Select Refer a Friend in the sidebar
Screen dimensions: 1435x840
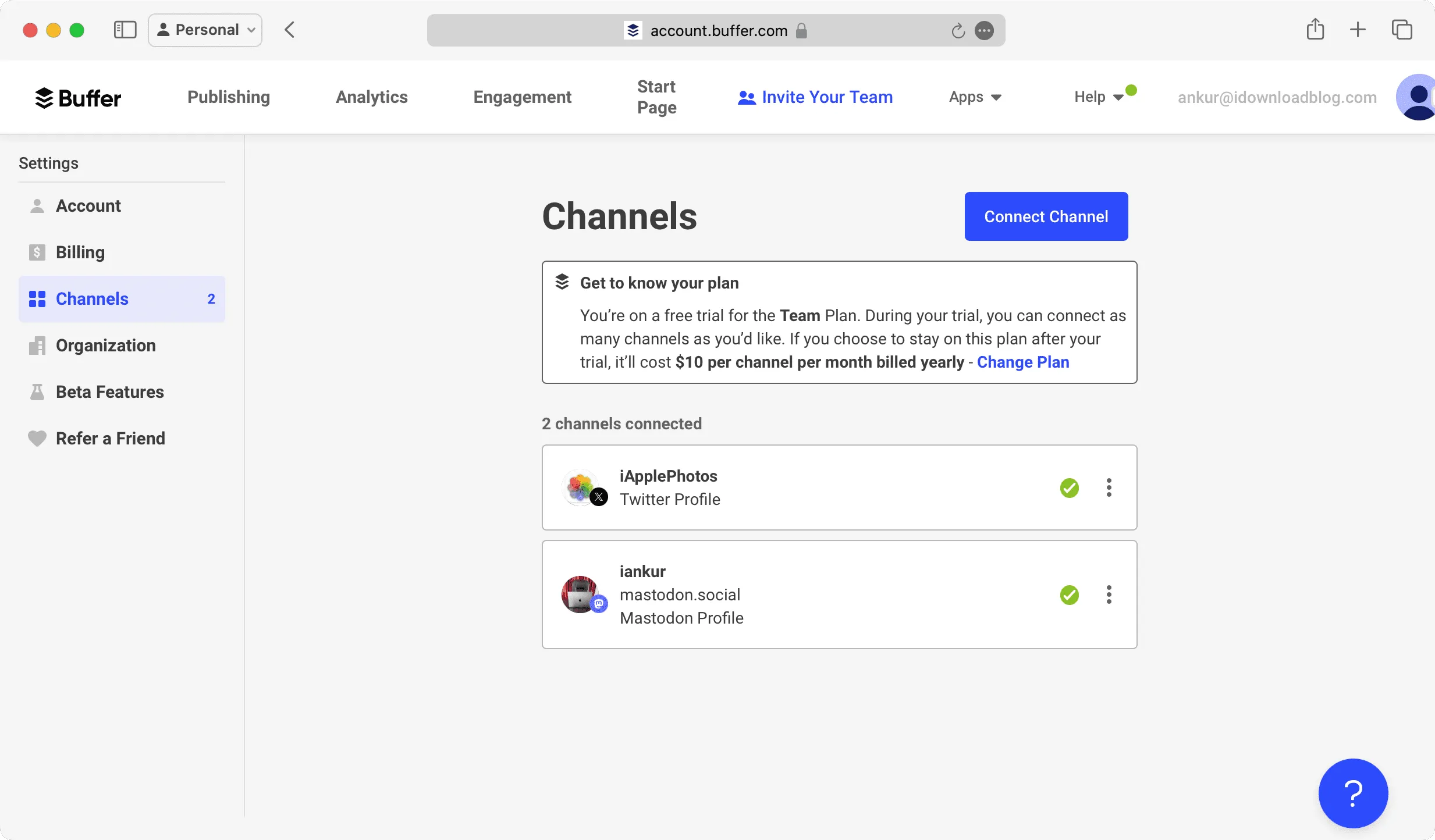122,439
